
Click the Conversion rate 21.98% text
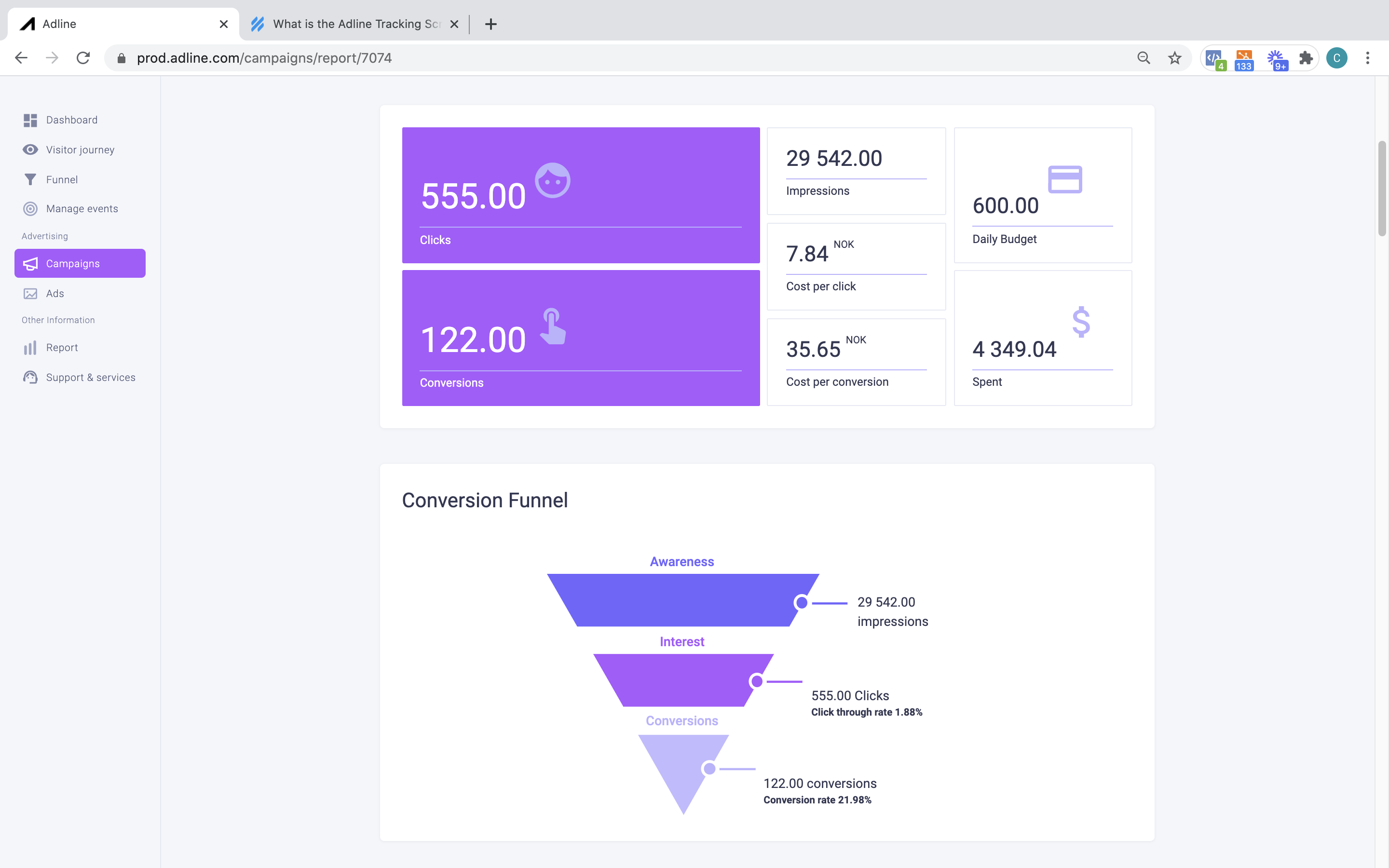817,800
